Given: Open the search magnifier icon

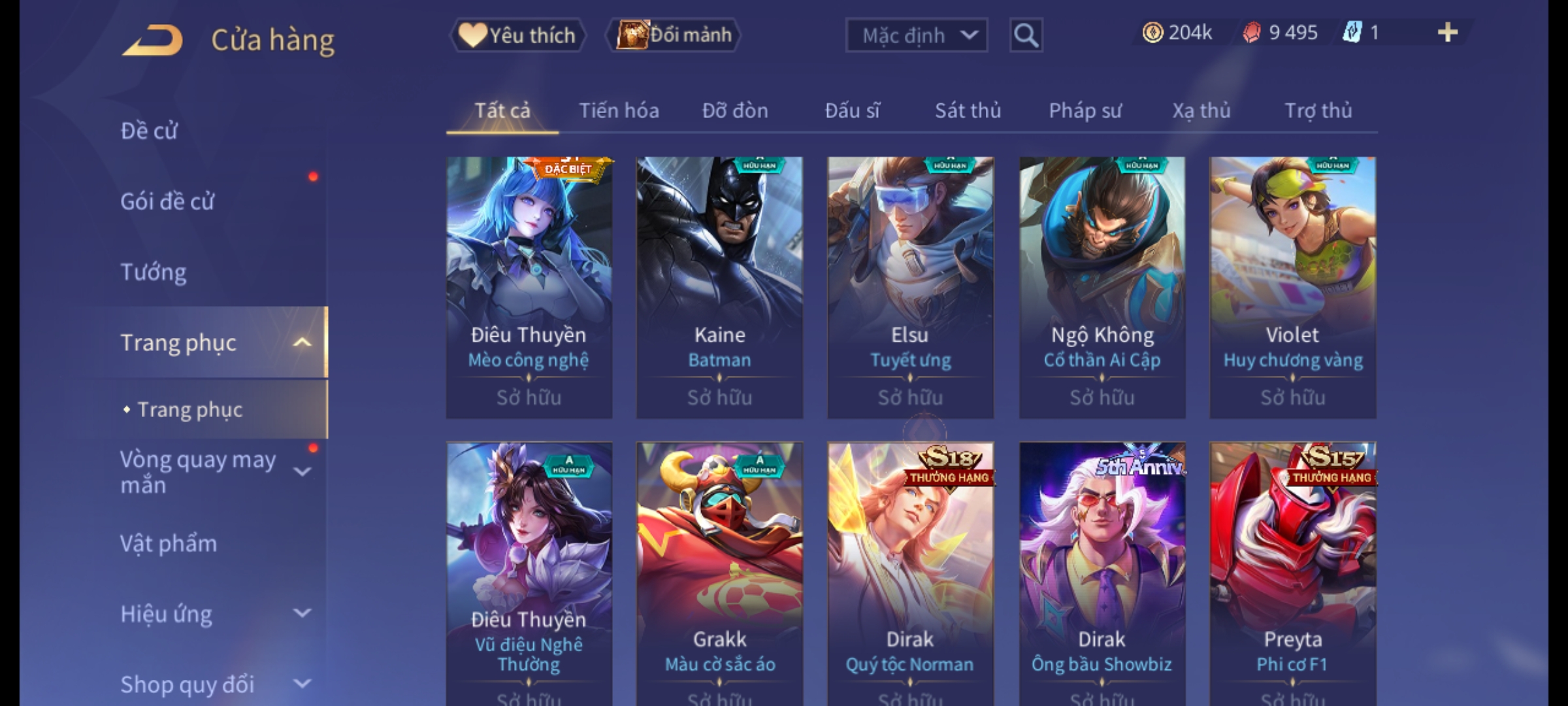Looking at the screenshot, I should coord(1026,35).
